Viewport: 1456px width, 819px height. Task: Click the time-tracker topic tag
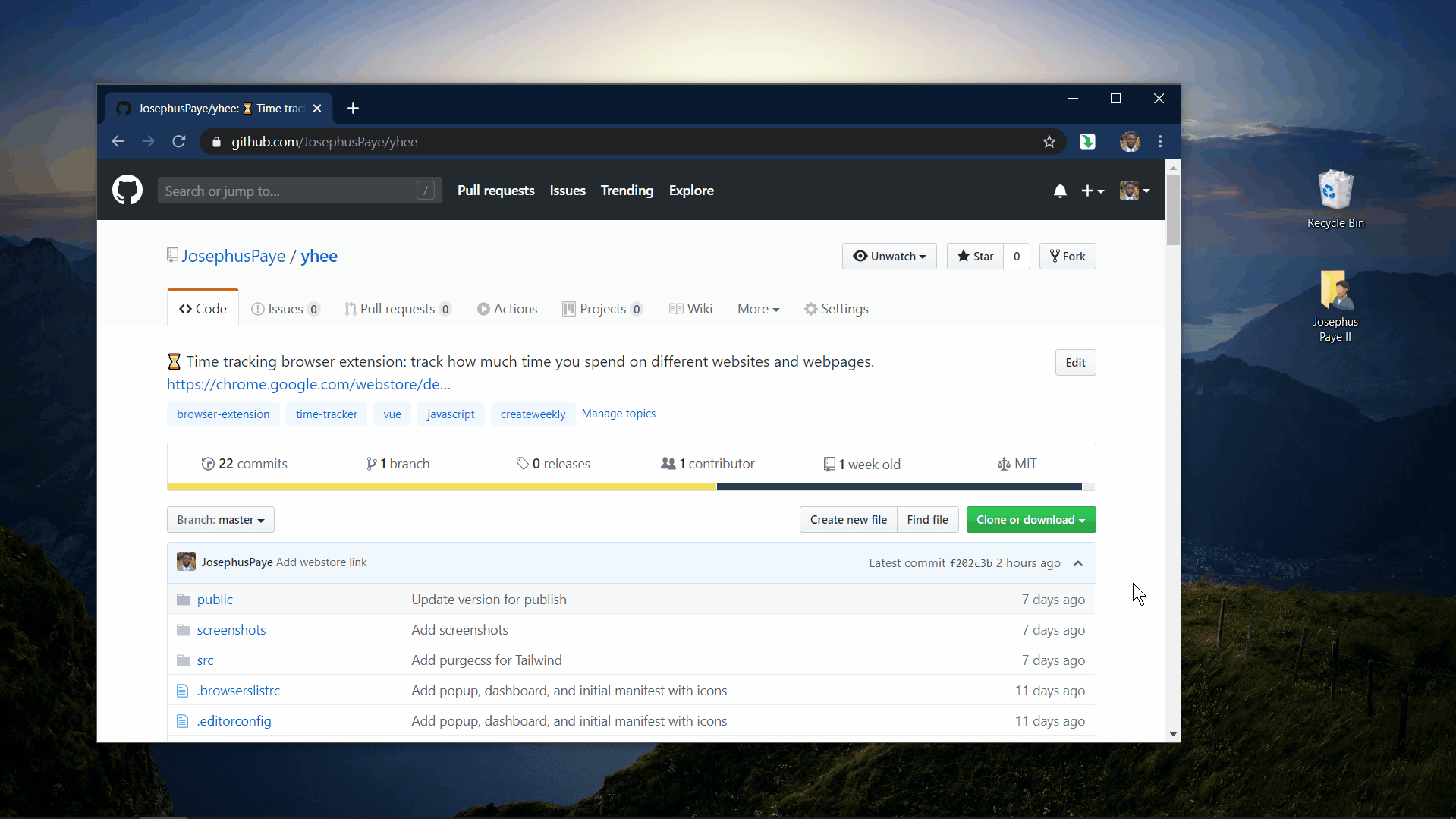point(326,414)
